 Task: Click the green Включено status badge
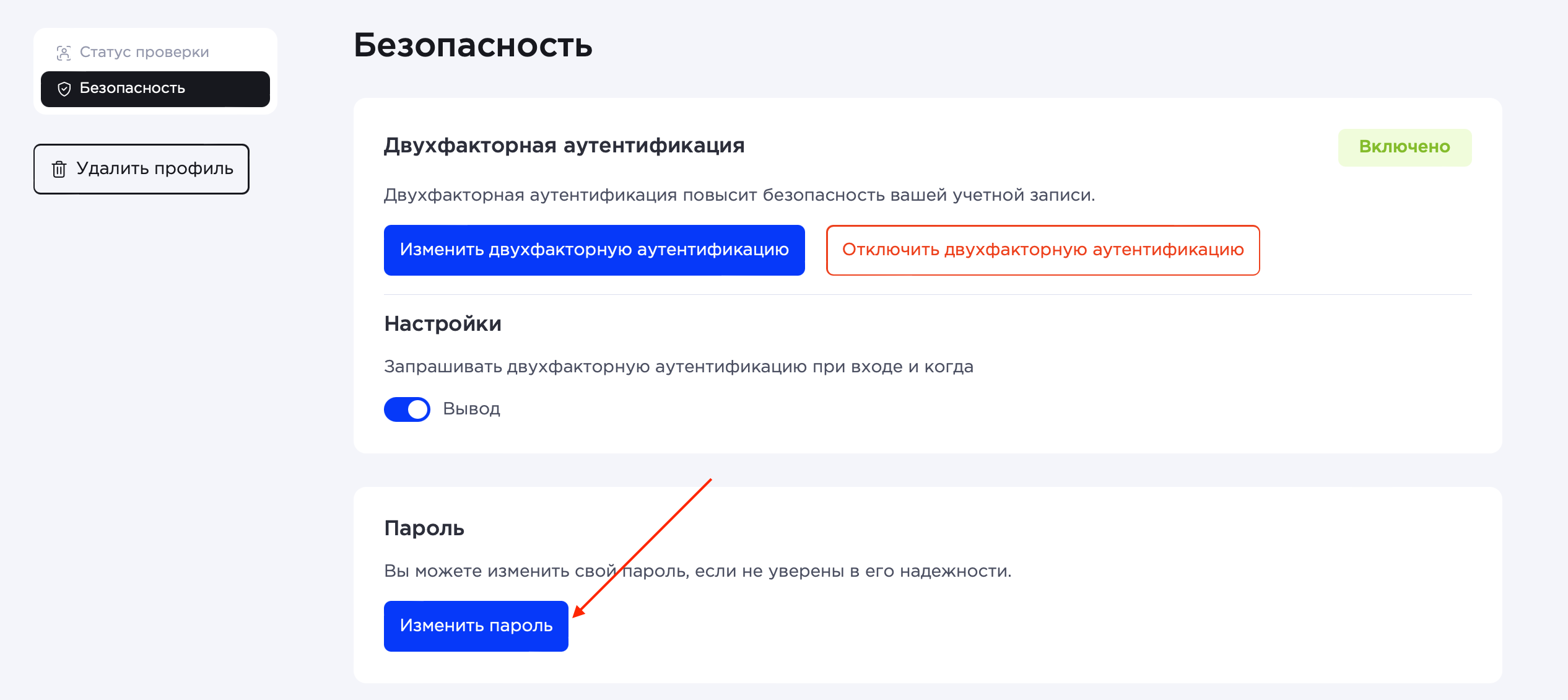pyautogui.click(x=1404, y=147)
